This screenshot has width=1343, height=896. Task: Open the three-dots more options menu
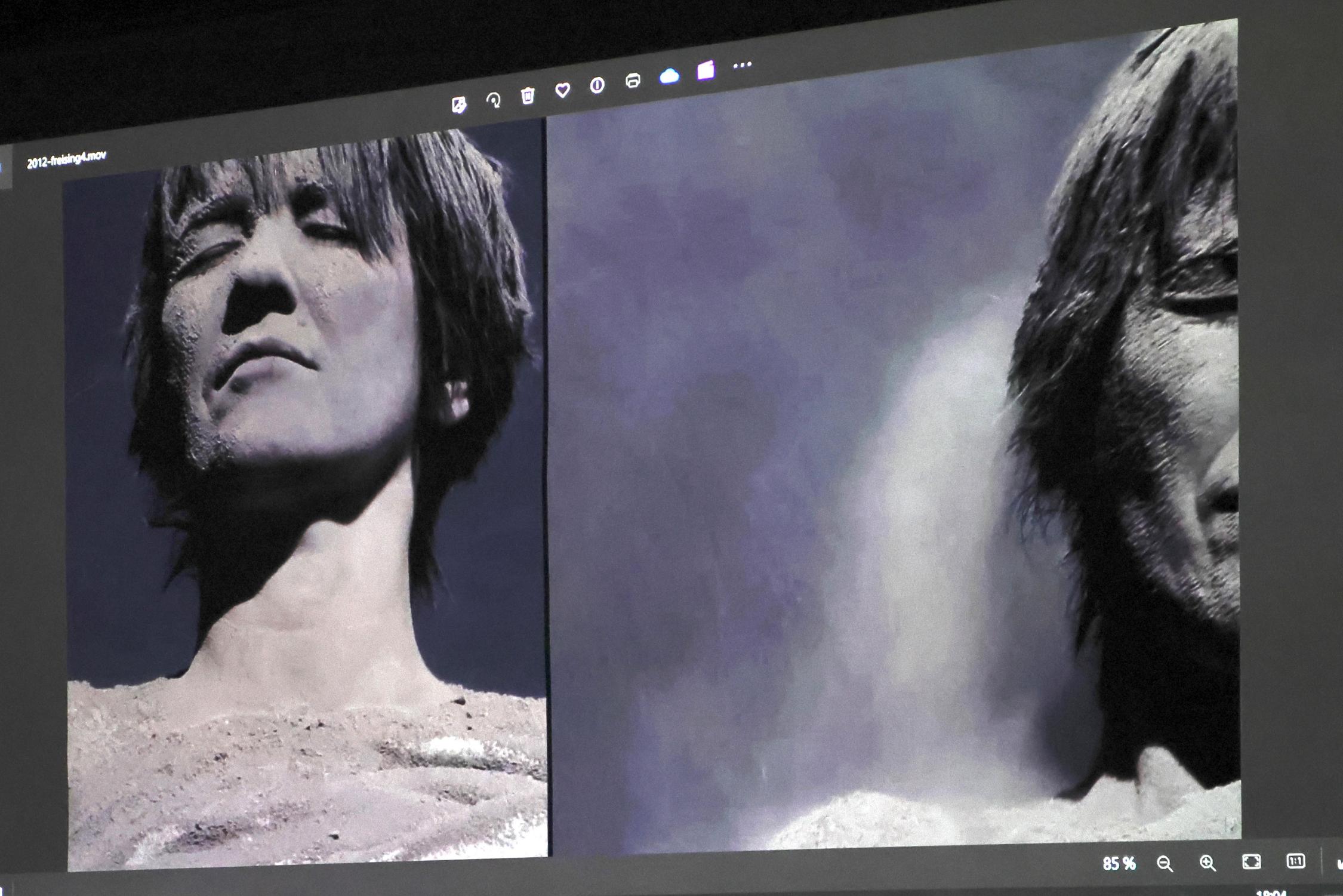742,65
